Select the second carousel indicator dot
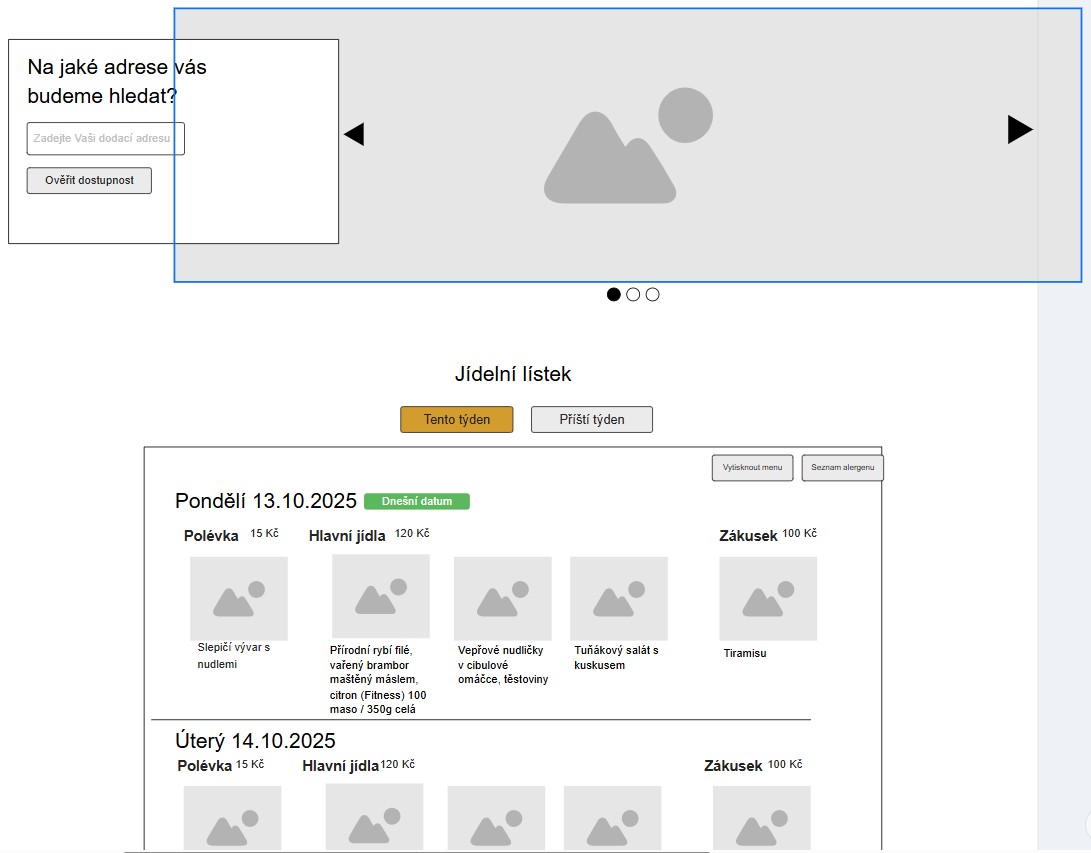This screenshot has height=853, width=1091. coord(633,294)
